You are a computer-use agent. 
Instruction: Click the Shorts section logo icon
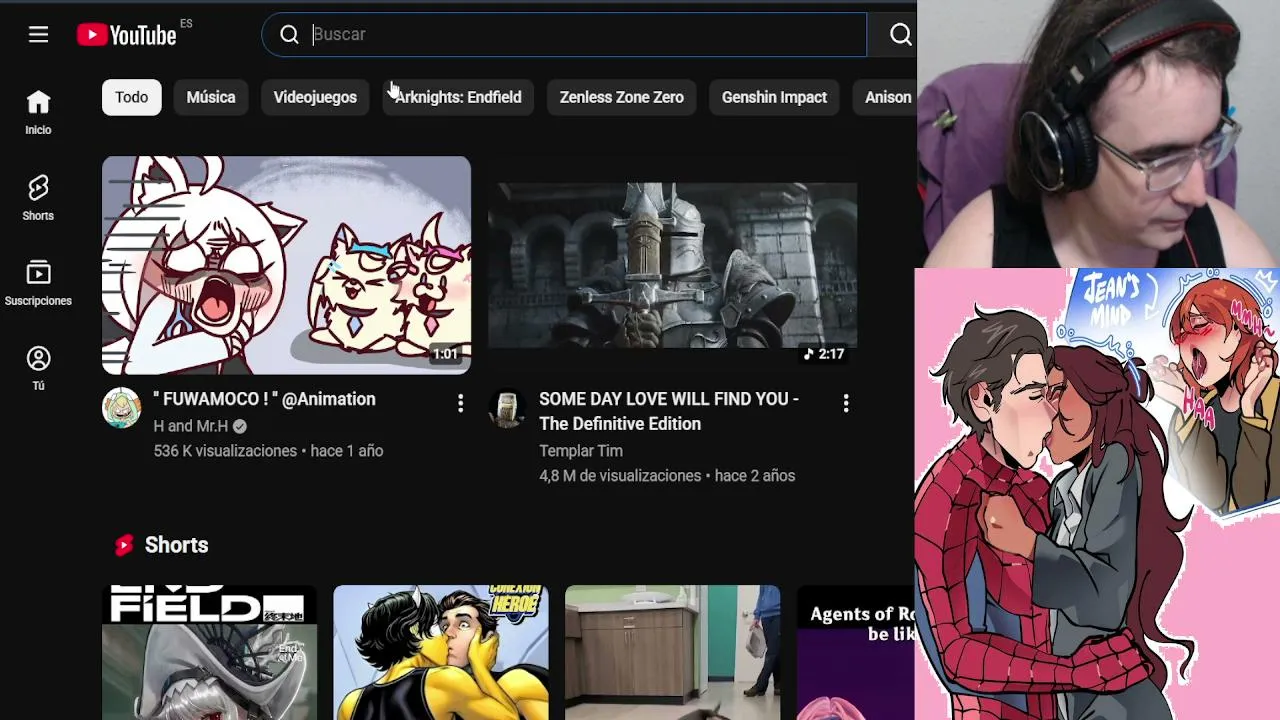(x=124, y=545)
